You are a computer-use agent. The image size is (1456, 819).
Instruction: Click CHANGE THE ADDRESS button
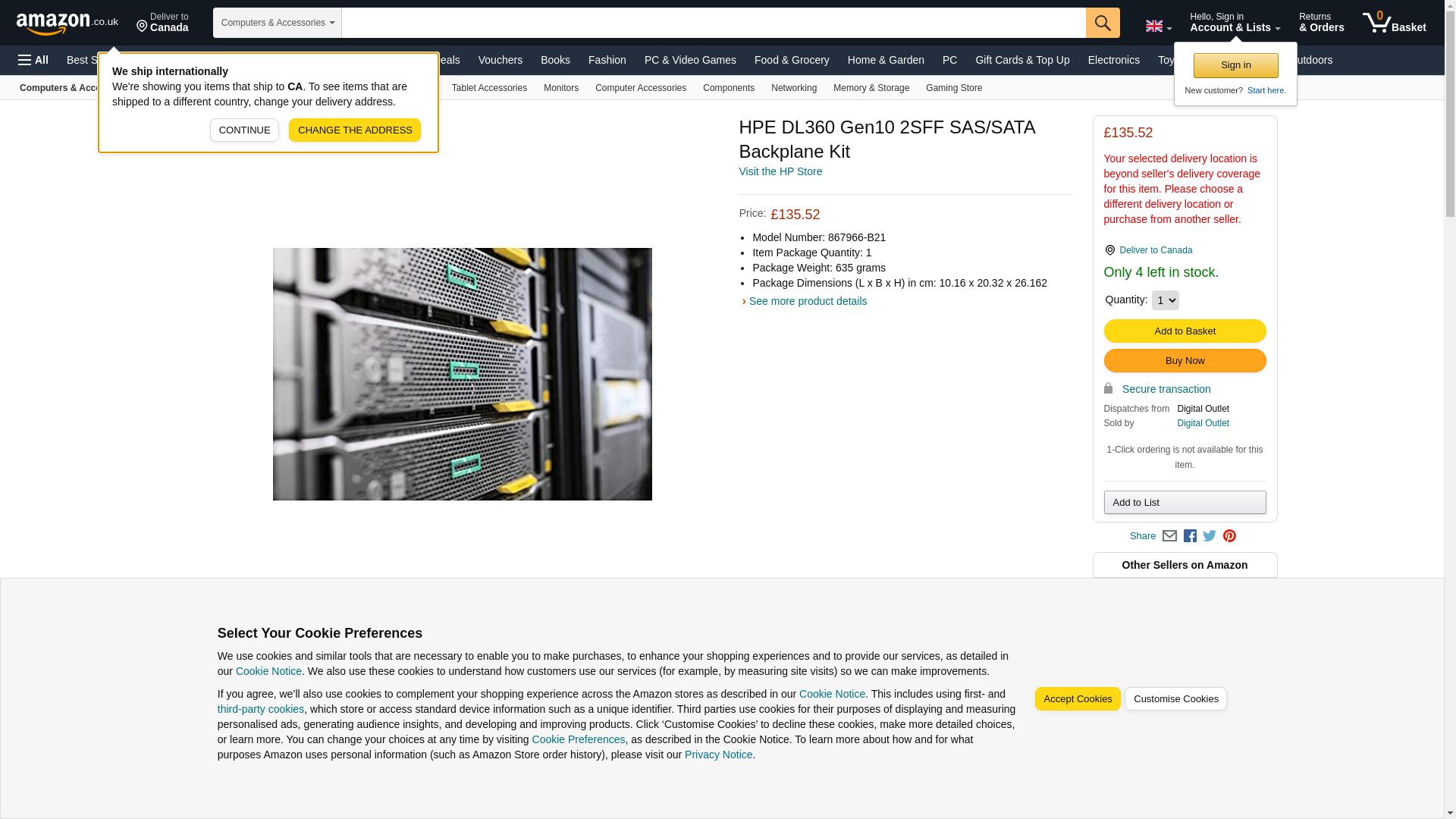(x=354, y=130)
